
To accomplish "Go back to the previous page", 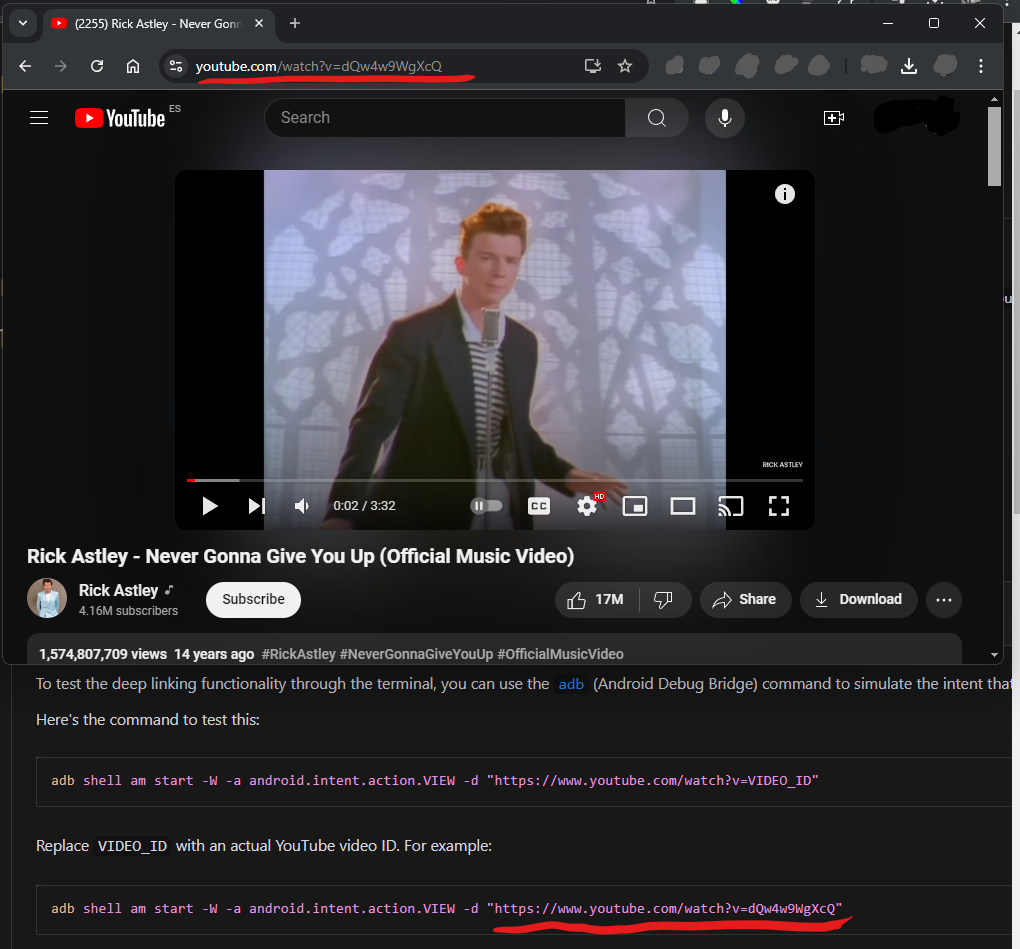I will (25, 66).
